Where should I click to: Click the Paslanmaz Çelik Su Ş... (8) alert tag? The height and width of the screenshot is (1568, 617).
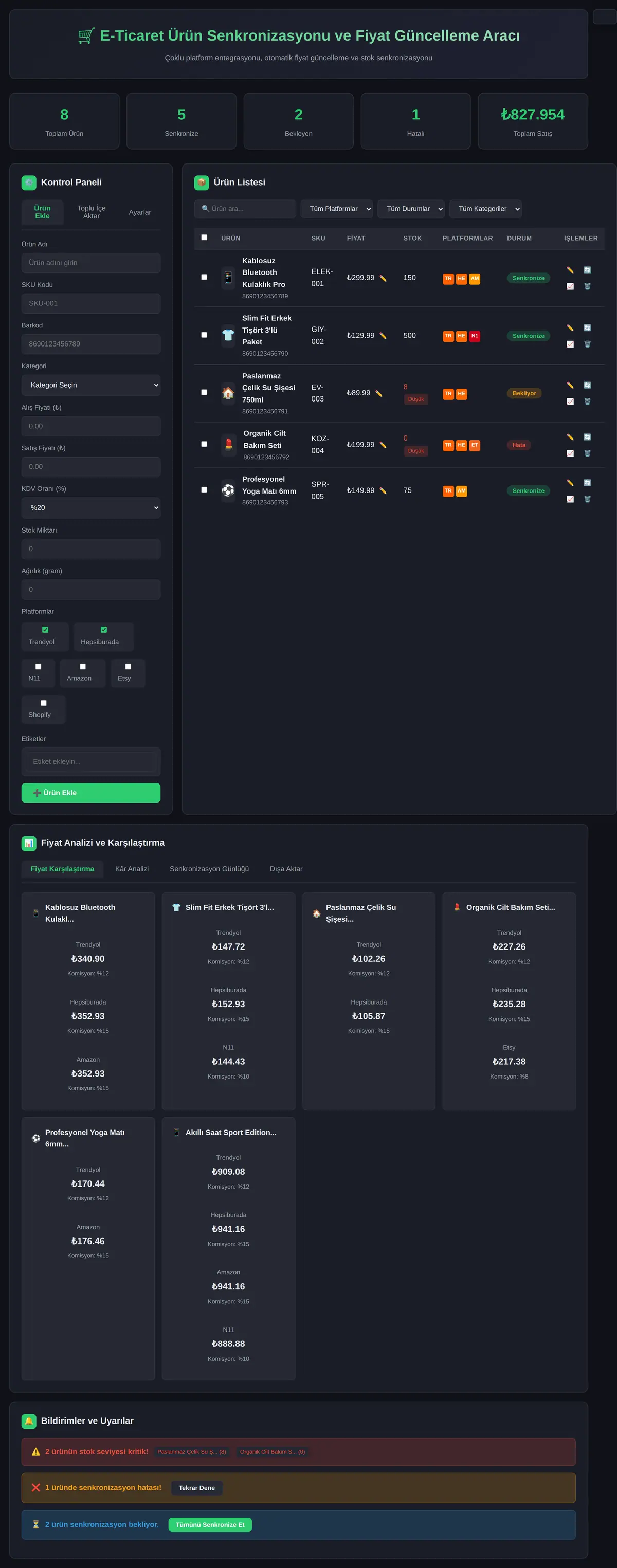(x=192, y=1452)
